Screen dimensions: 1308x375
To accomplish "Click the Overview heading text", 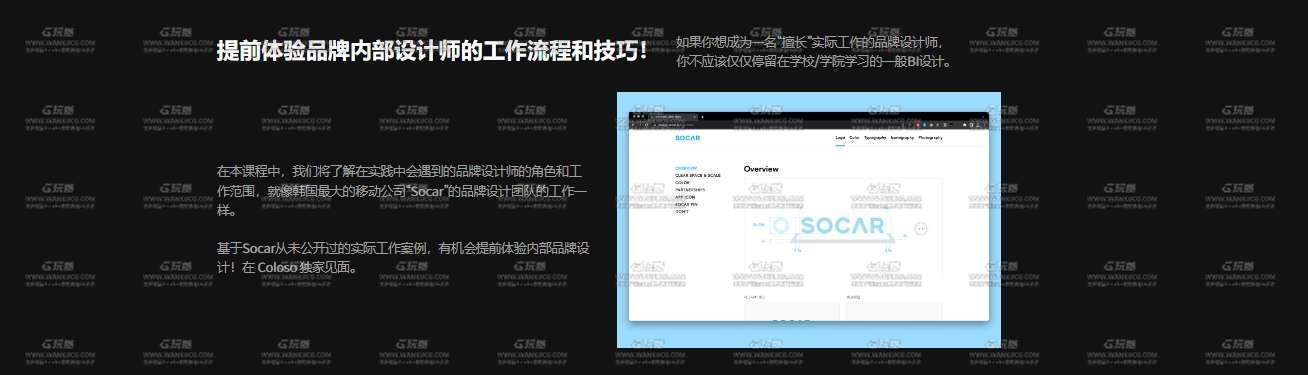I will (761, 169).
